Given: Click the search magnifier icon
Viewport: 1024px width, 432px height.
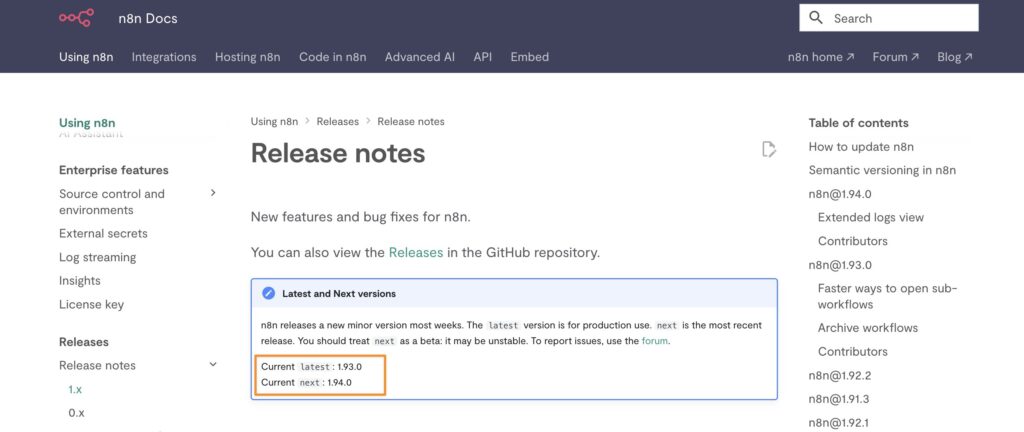Looking at the screenshot, I should [816, 18].
